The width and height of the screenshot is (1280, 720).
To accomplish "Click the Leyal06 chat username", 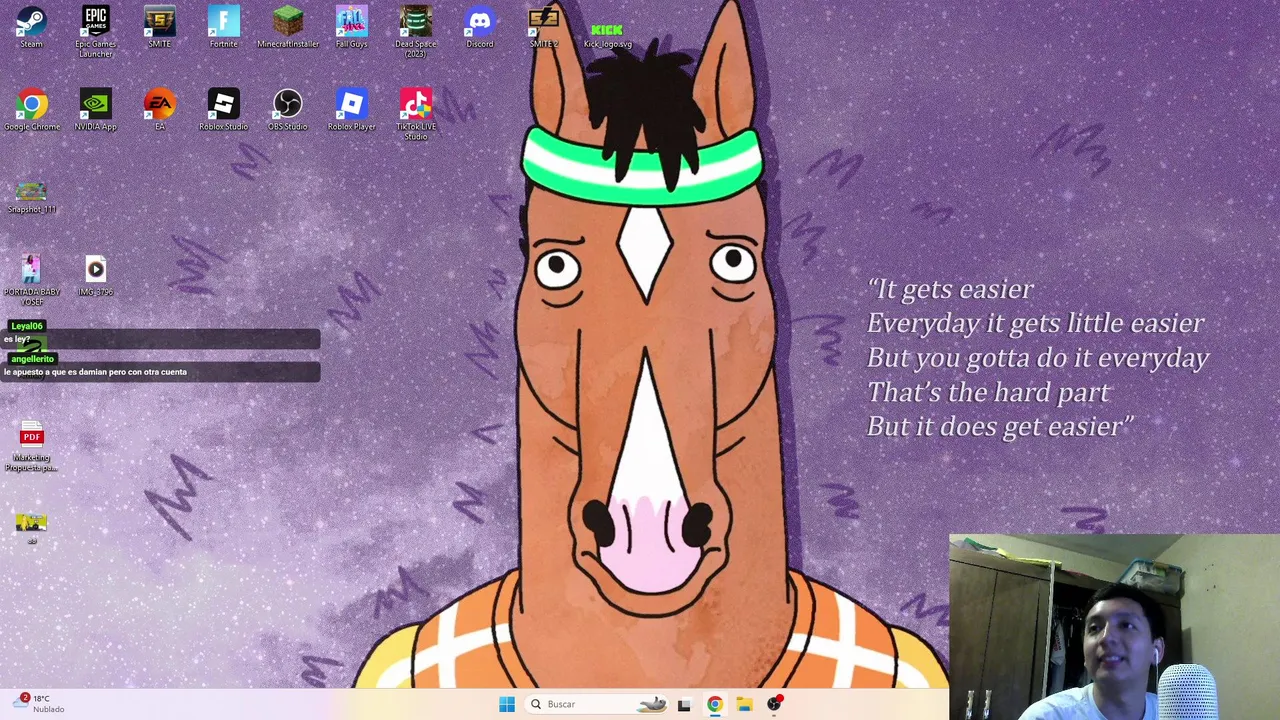I will pyautogui.click(x=27, y=326).
